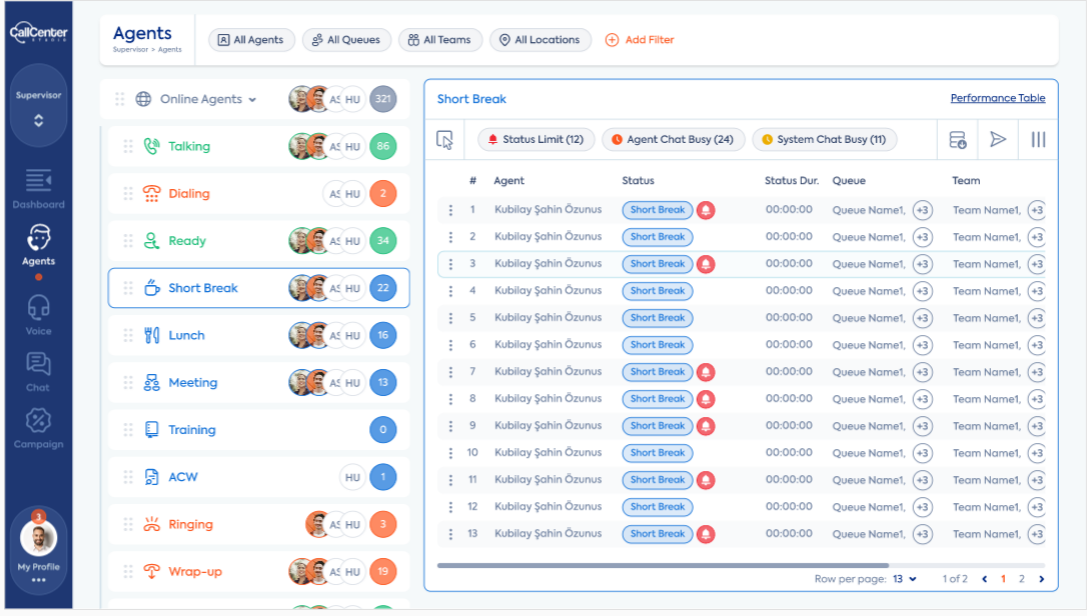Click bell alert icon on row 1
Screen dimensions: 1087x616
[706, 210]
